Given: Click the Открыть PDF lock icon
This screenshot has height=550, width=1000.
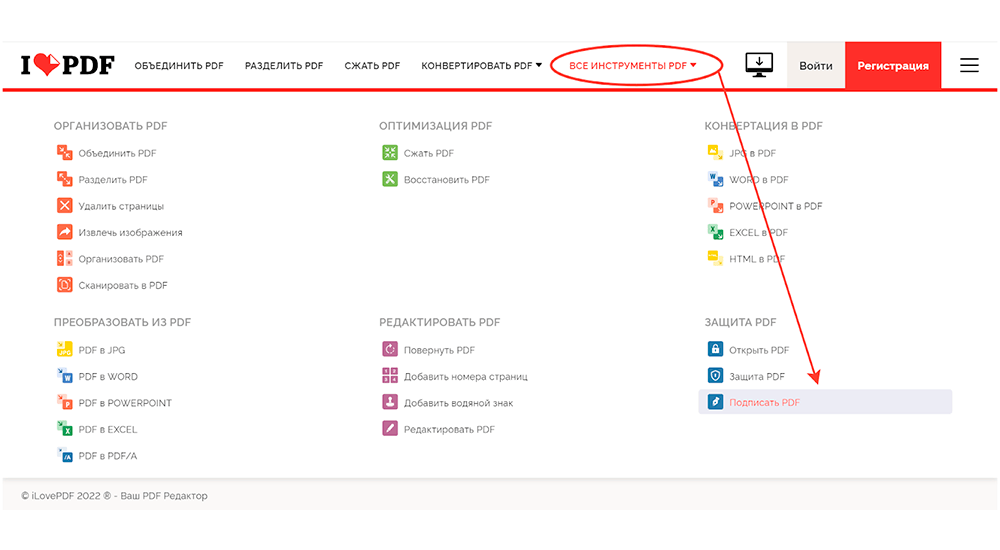Looking at the screenshot, I should tap(715, 350).
